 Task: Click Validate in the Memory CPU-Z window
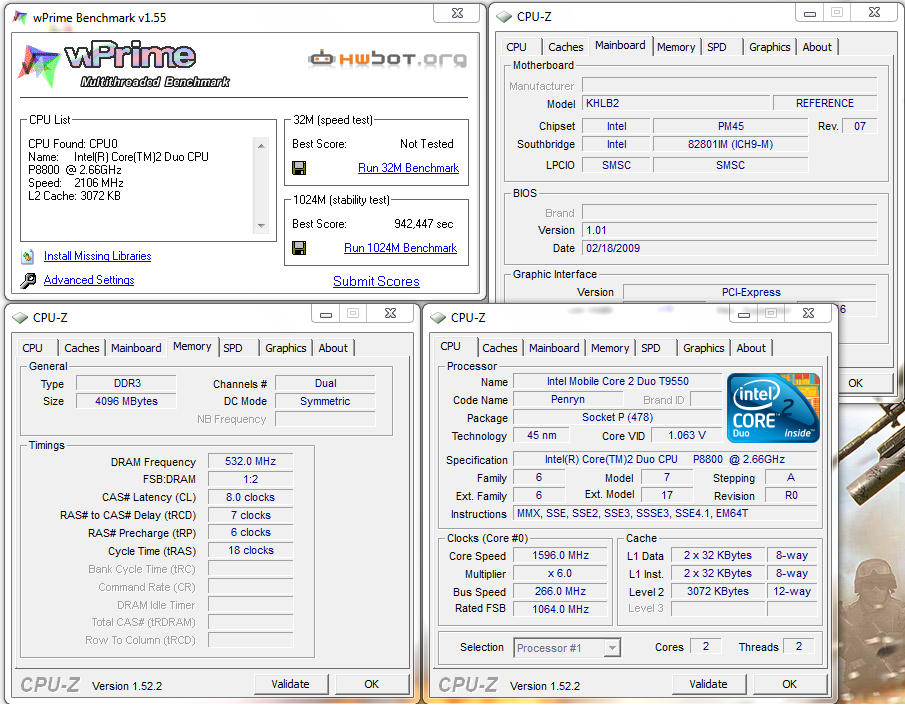click(291, 684)
